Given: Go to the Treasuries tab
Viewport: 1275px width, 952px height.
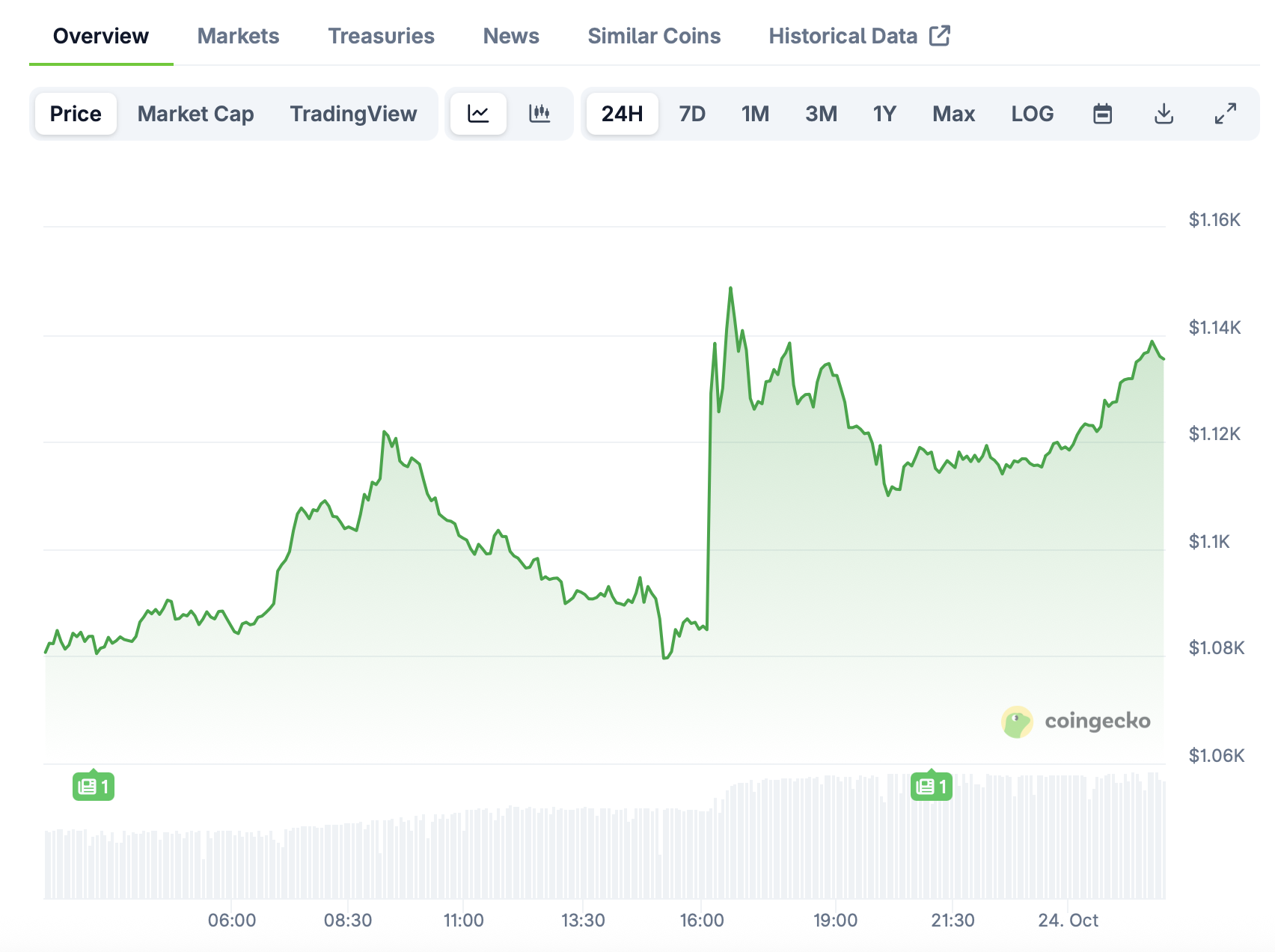Looking at the screenshot, I should point(381,36).
